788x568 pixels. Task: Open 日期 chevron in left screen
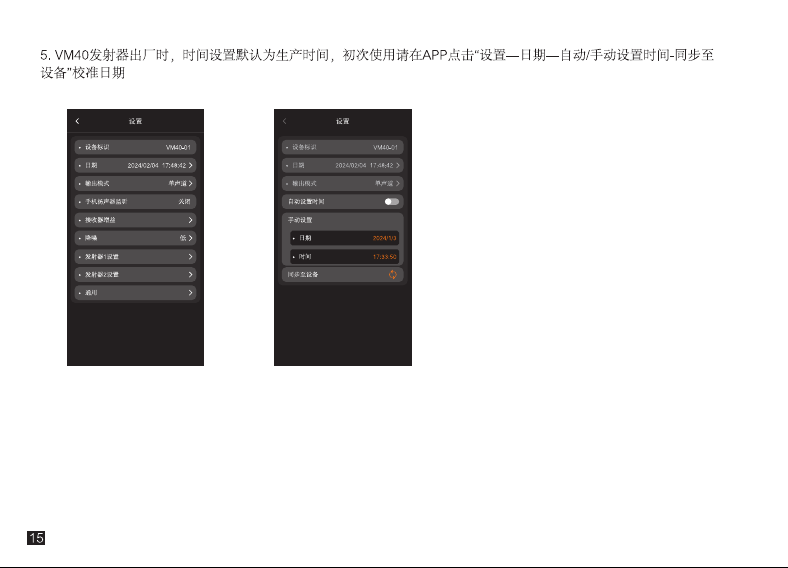tap(190, 165)
